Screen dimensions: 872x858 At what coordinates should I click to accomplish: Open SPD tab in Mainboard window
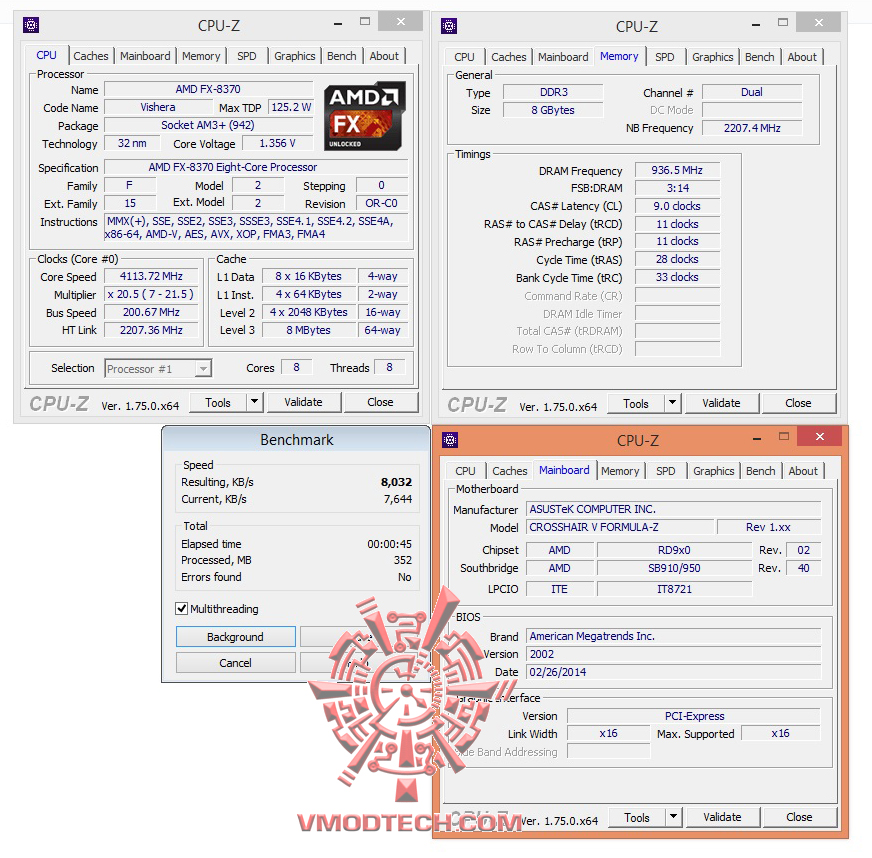(666, 471)
